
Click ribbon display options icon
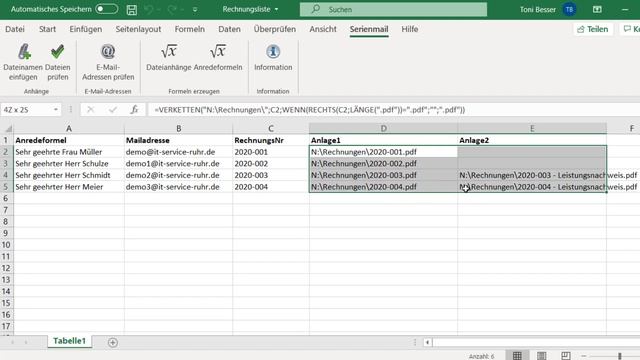(x=597, y=9)
